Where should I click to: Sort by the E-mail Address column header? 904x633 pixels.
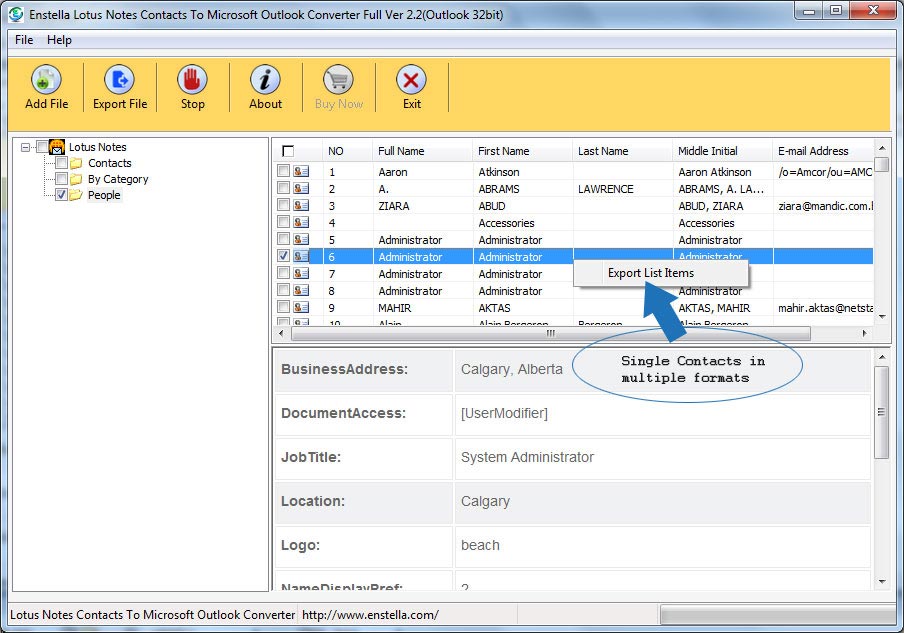coord(813,151)
